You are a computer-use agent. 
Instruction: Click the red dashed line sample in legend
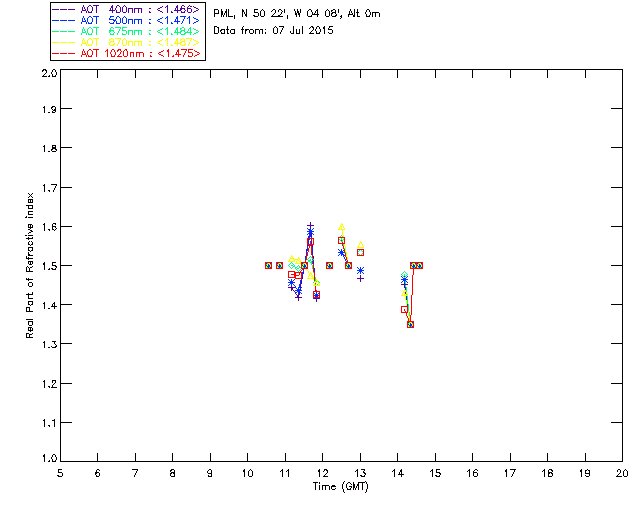coord(64,53)
